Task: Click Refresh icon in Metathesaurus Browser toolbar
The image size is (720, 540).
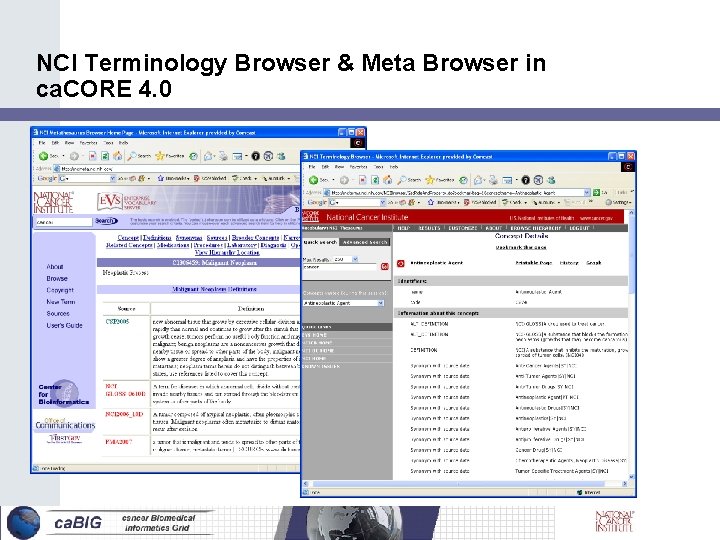Action: tap(105, 156)
